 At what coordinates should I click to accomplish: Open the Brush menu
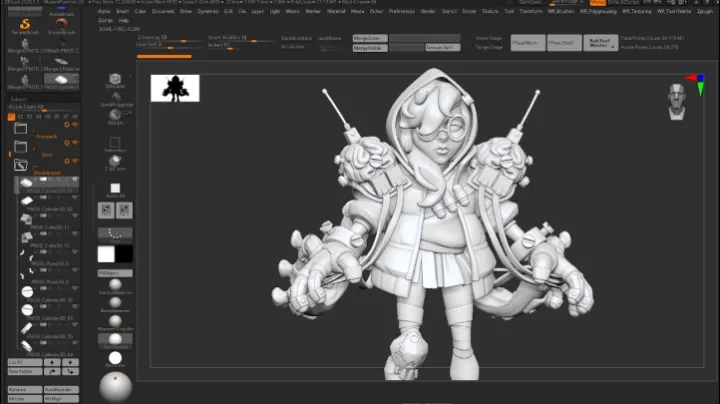point(123,11)
